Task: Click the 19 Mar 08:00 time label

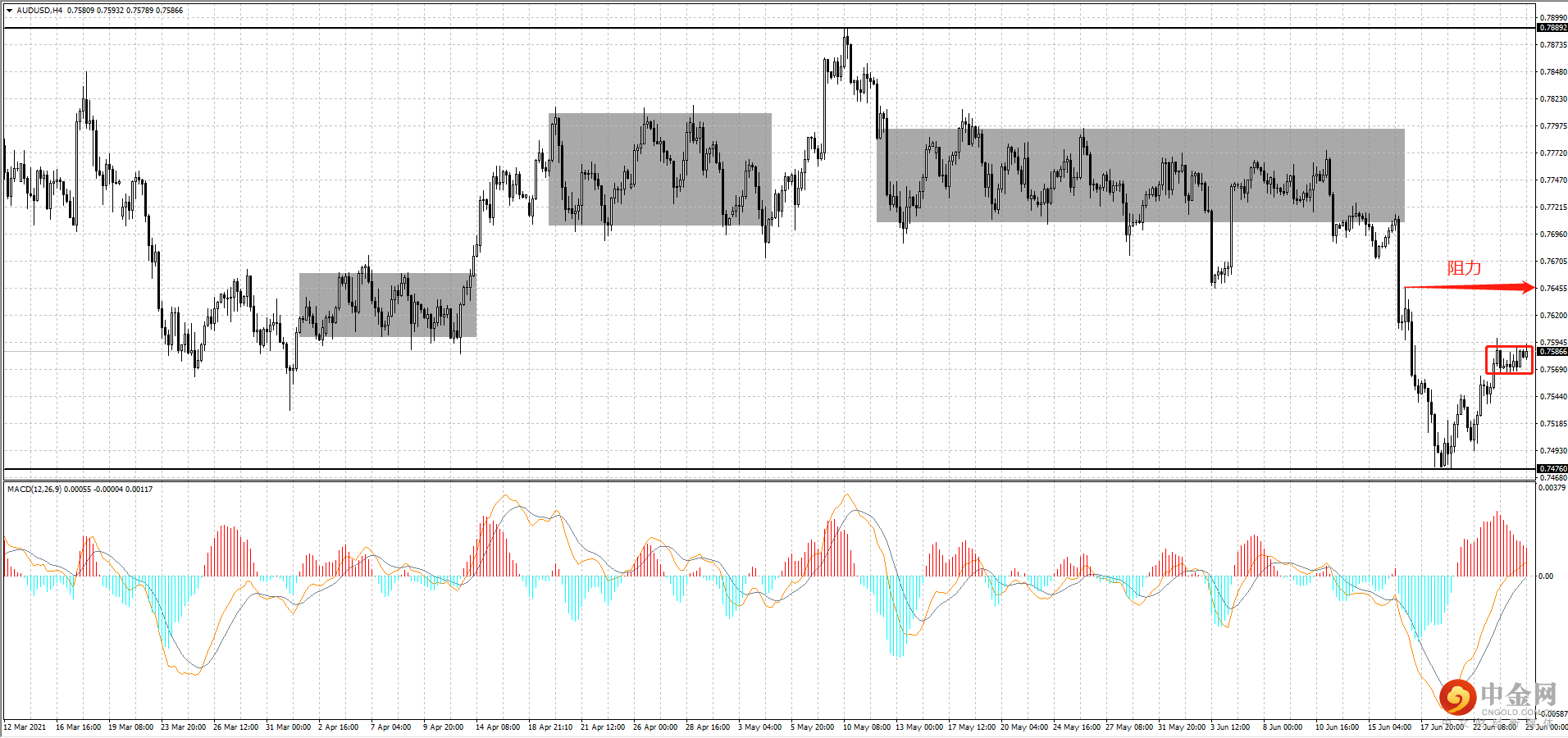Action: pyautogui.click(x=130, y=727)
